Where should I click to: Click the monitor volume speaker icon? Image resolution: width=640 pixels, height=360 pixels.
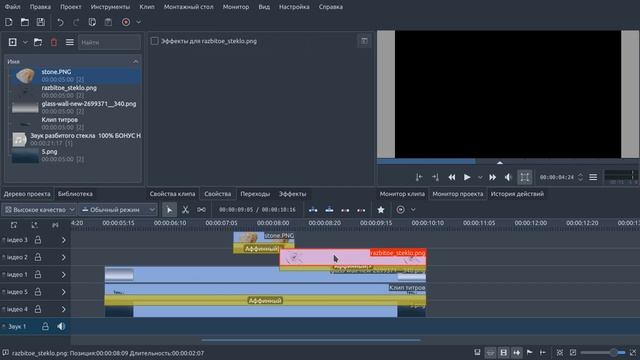[508, 177]
